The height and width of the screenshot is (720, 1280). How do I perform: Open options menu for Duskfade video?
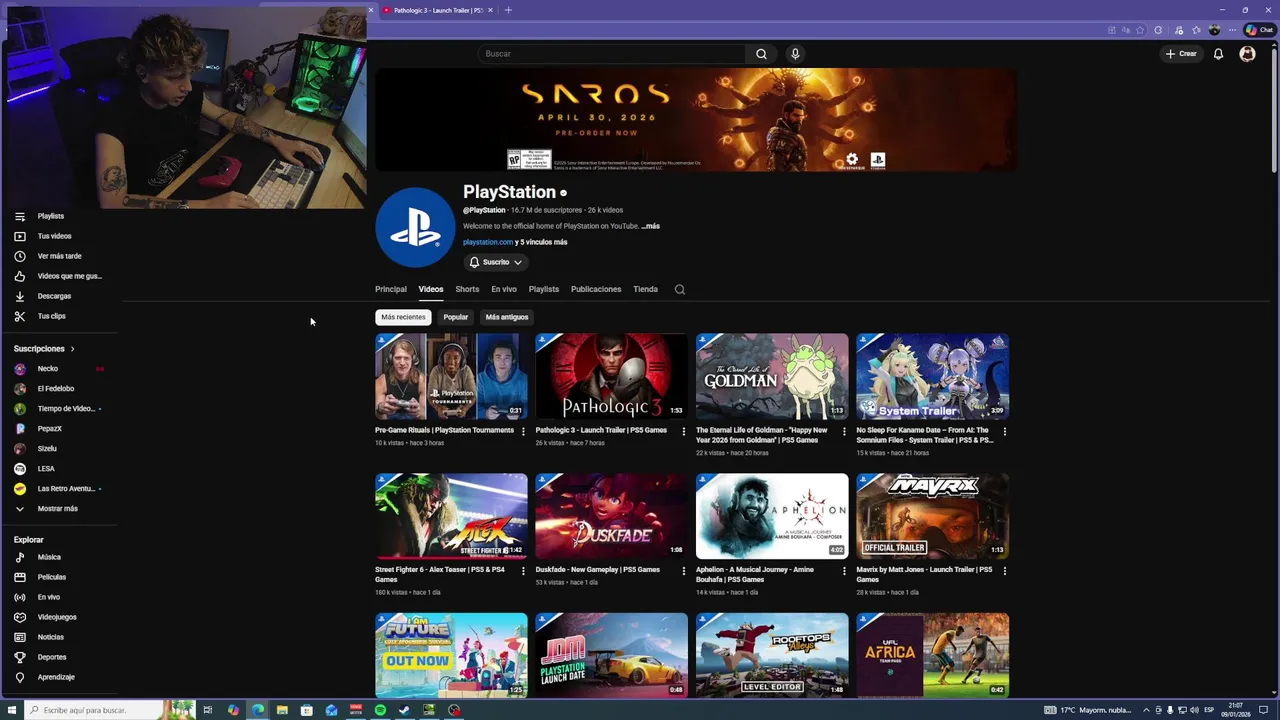[684, 571]
